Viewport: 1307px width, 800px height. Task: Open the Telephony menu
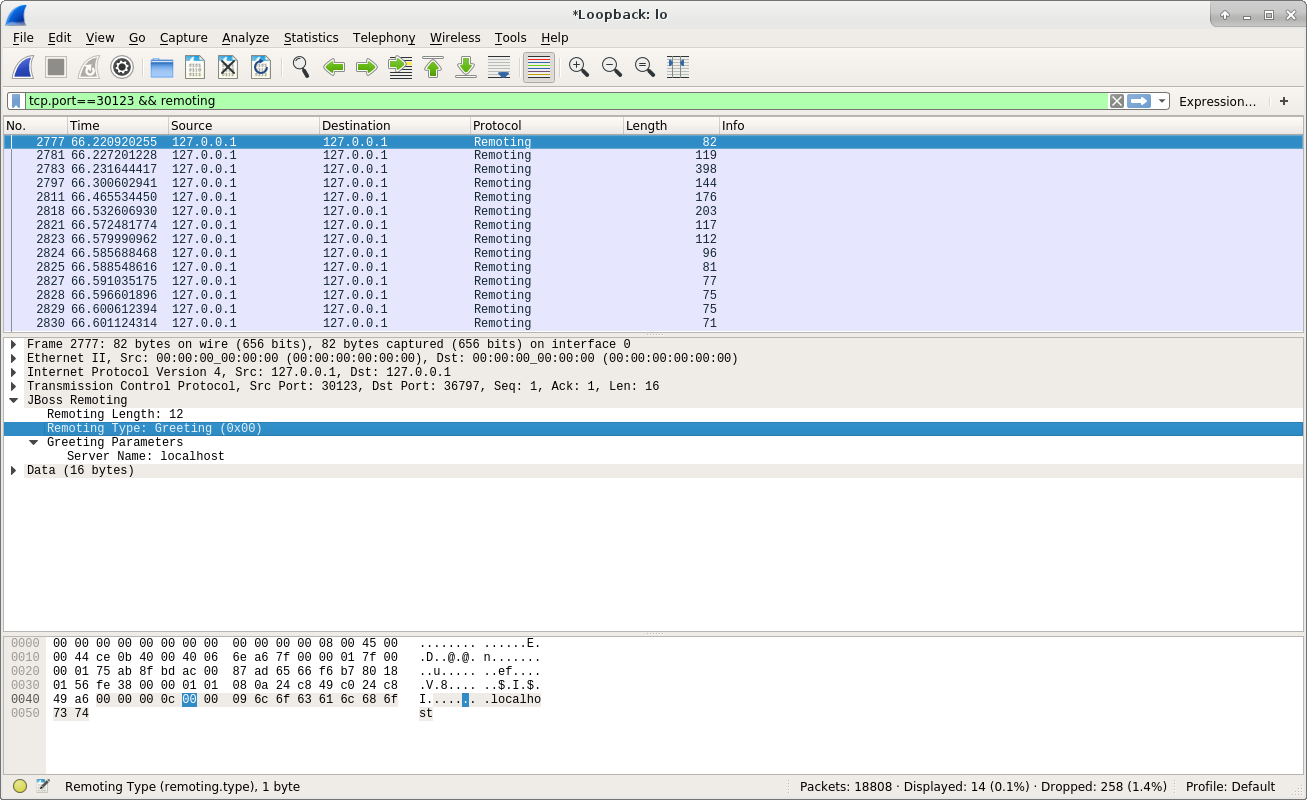tap(384, 37)
